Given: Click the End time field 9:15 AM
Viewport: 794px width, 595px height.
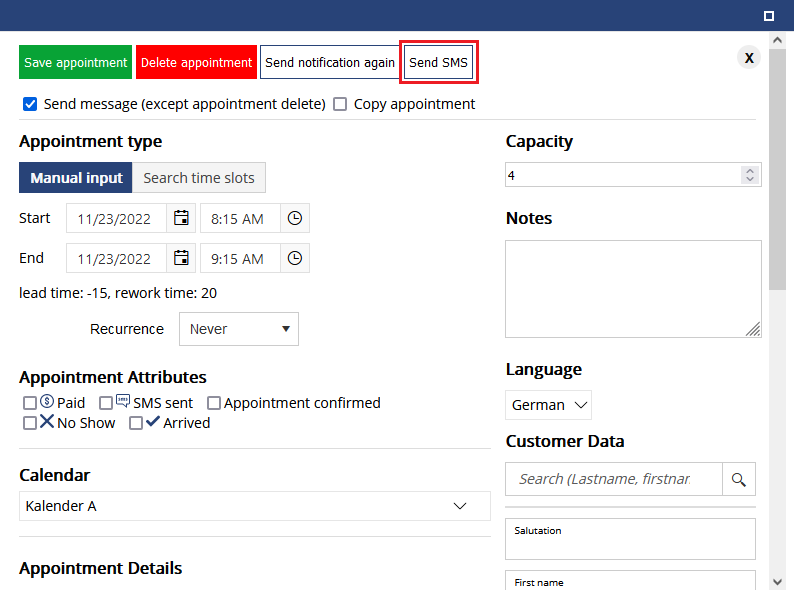Looking at the screenshot, I should pyautogui.click(x=240, y=258).
